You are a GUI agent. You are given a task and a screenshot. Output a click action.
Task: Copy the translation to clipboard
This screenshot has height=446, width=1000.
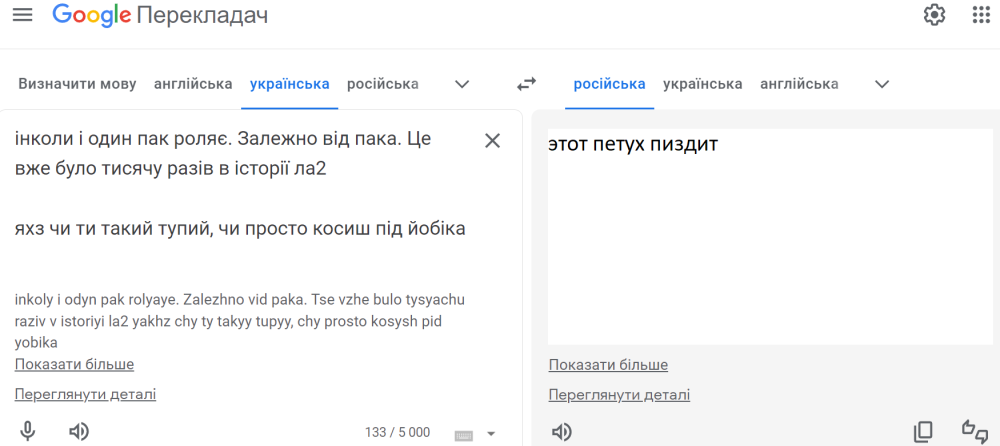pyautogui.click(x=923, y=431)
